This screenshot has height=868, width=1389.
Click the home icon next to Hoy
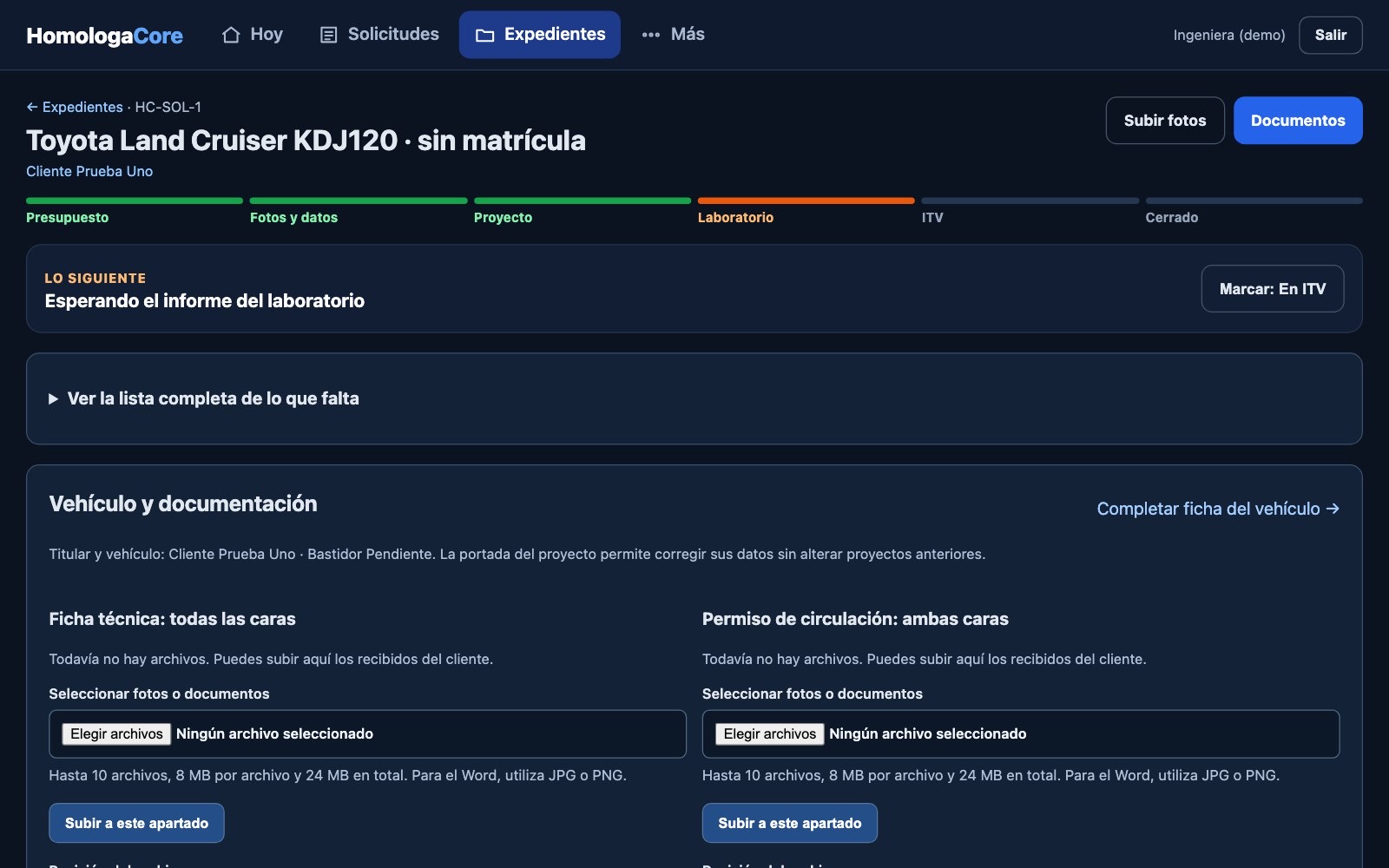coord(231,35)
